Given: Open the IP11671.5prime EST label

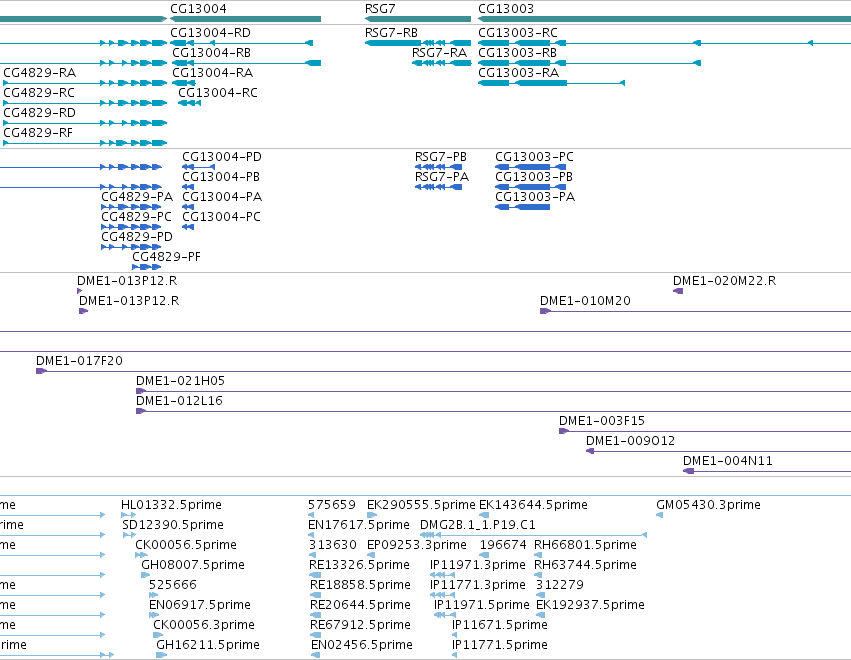Looking at the screenshot, I should [500, 625].
